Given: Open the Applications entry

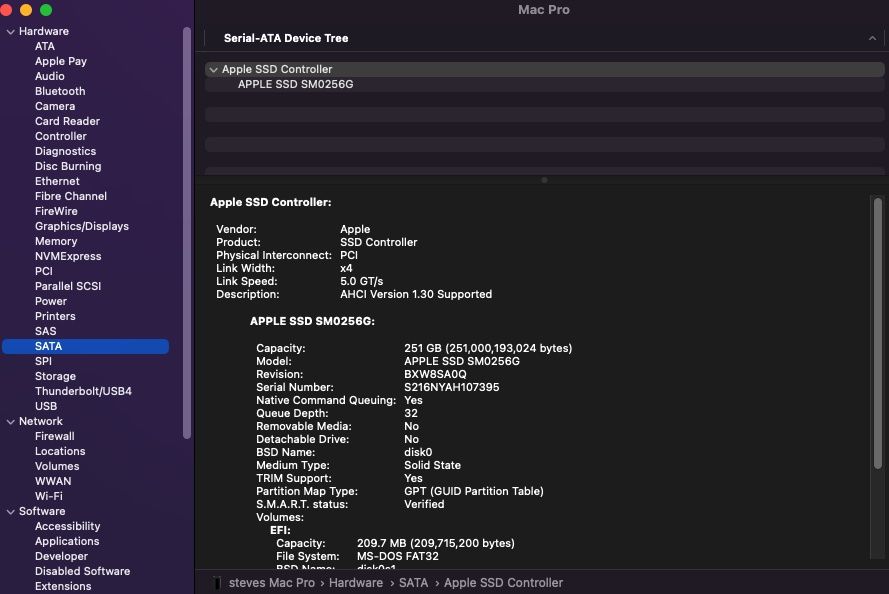Looking at the screenshot, I should click(67, 541).
